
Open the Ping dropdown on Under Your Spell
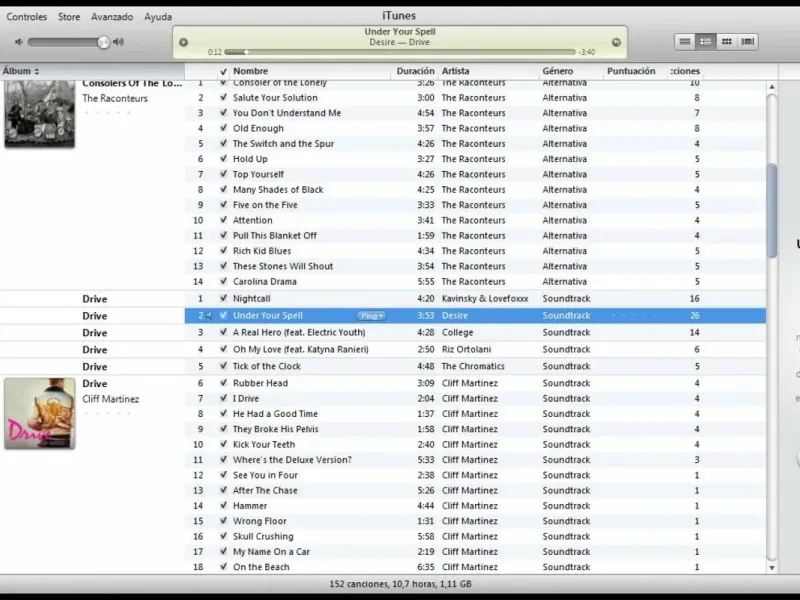(x=371, y=316)
